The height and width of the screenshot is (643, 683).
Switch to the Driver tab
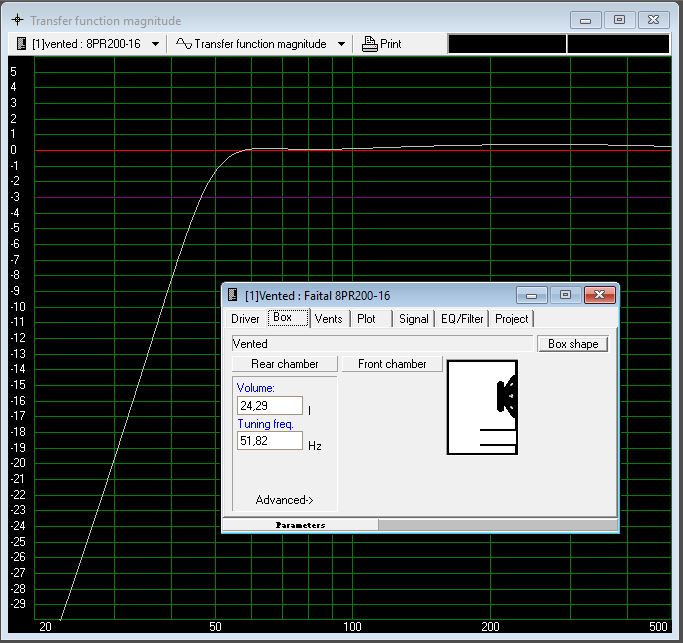(245, 319)
